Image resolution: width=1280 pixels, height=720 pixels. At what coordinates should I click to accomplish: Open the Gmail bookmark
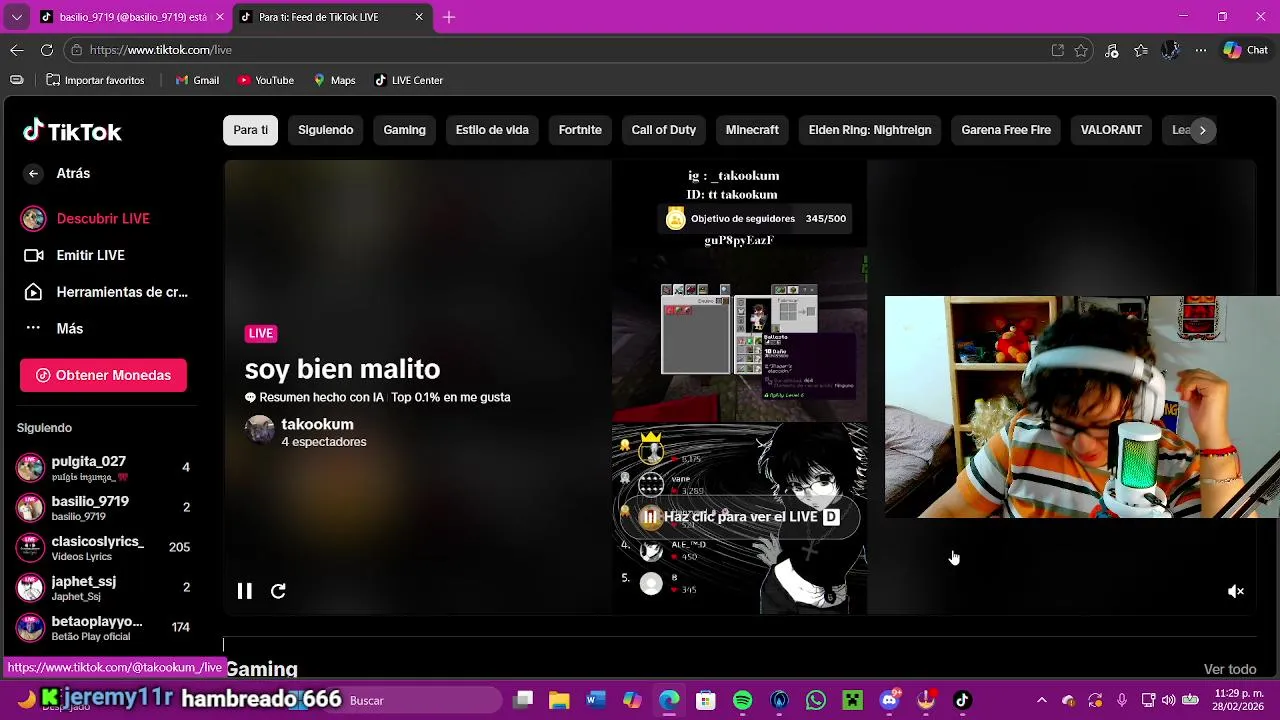pos(197,80)
